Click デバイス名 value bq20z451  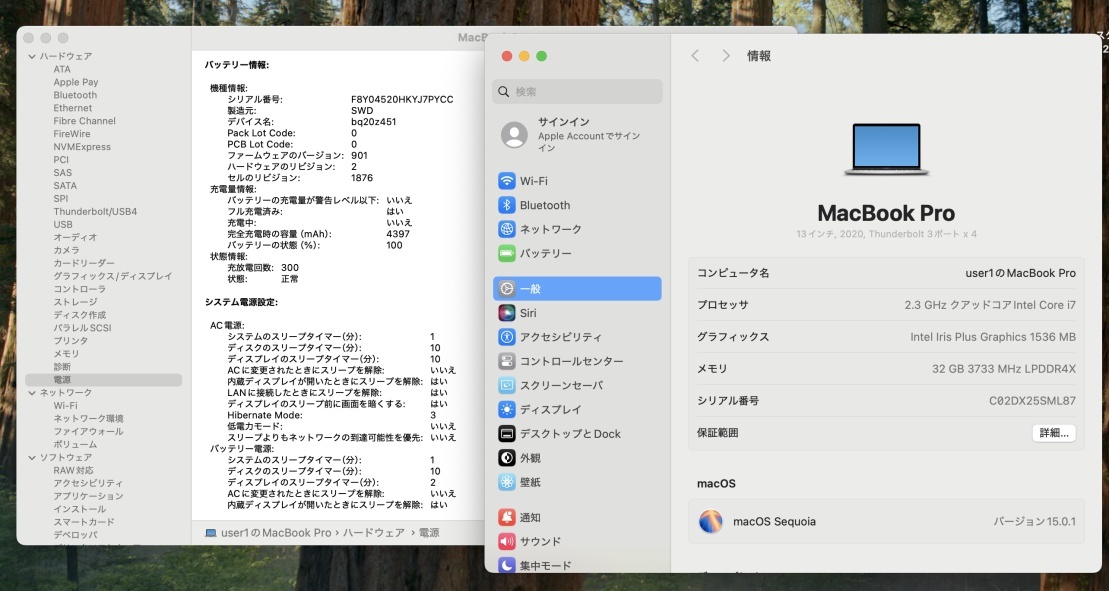(x=373, y=122)
